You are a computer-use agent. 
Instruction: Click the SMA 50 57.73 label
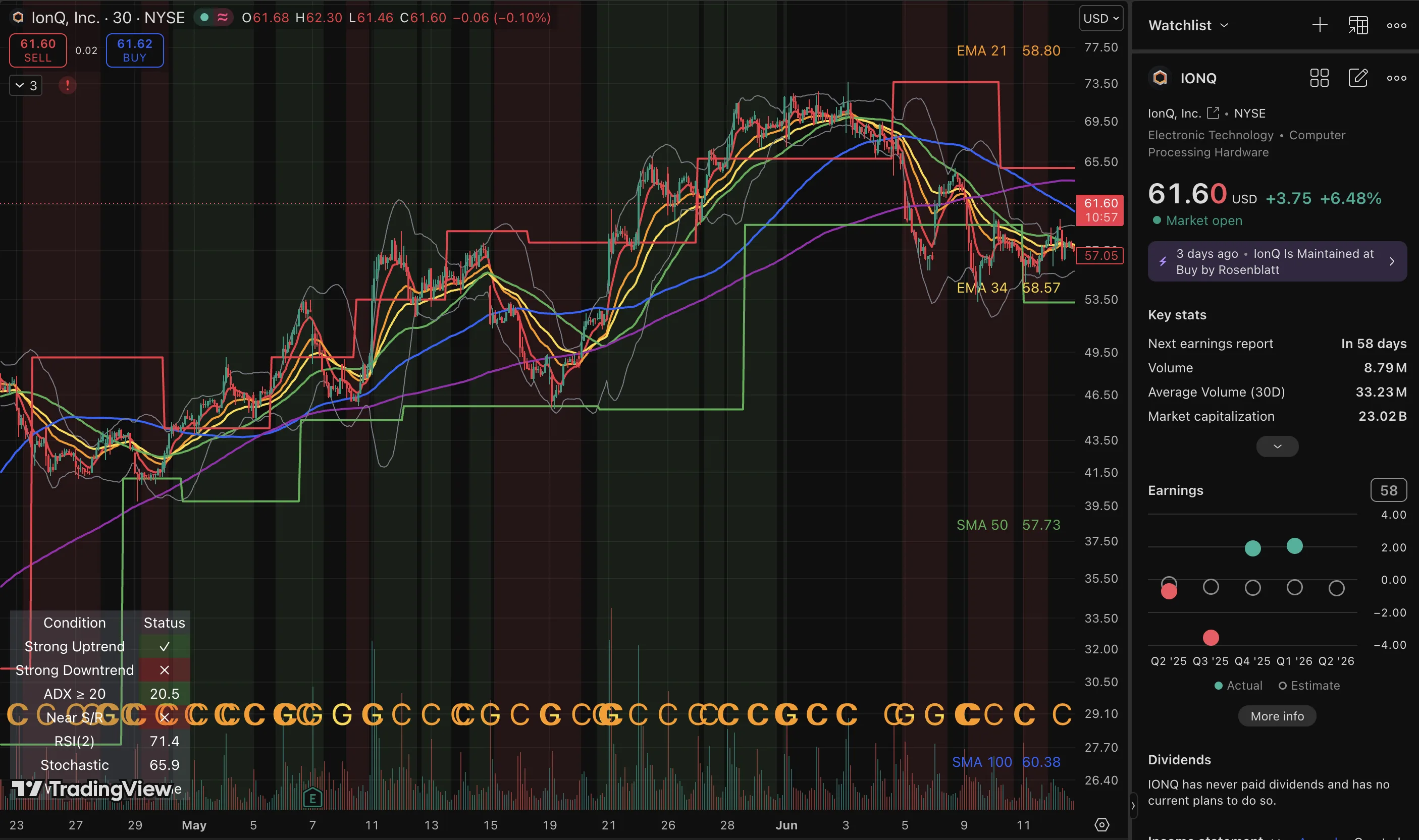pyautogui.click(x=1008, y=525)
